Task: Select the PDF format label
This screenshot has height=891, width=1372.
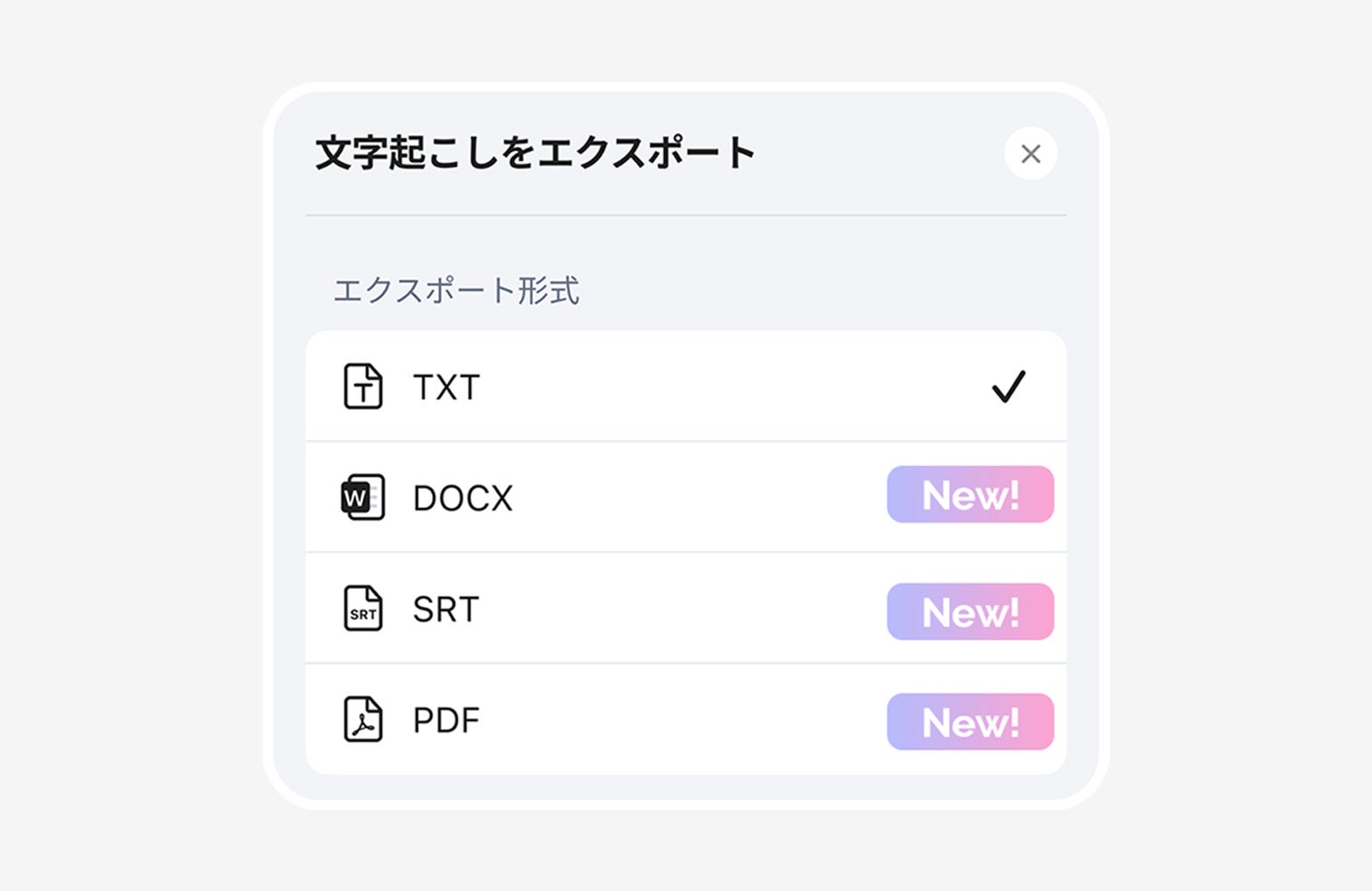Action: (x=446, y=720)
